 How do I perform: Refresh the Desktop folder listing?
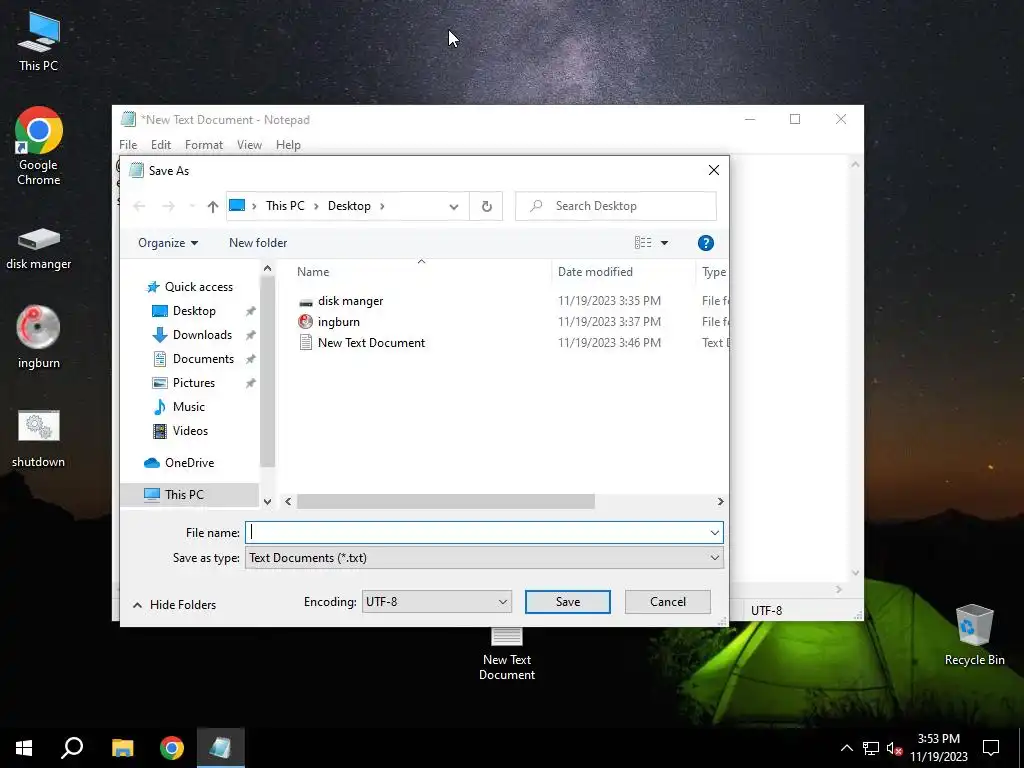487,206
